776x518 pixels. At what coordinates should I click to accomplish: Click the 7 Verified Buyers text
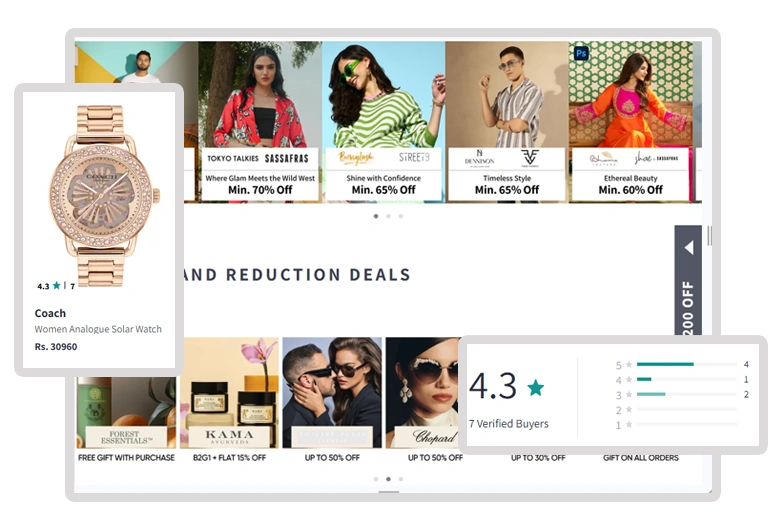(x=509, y=424)
